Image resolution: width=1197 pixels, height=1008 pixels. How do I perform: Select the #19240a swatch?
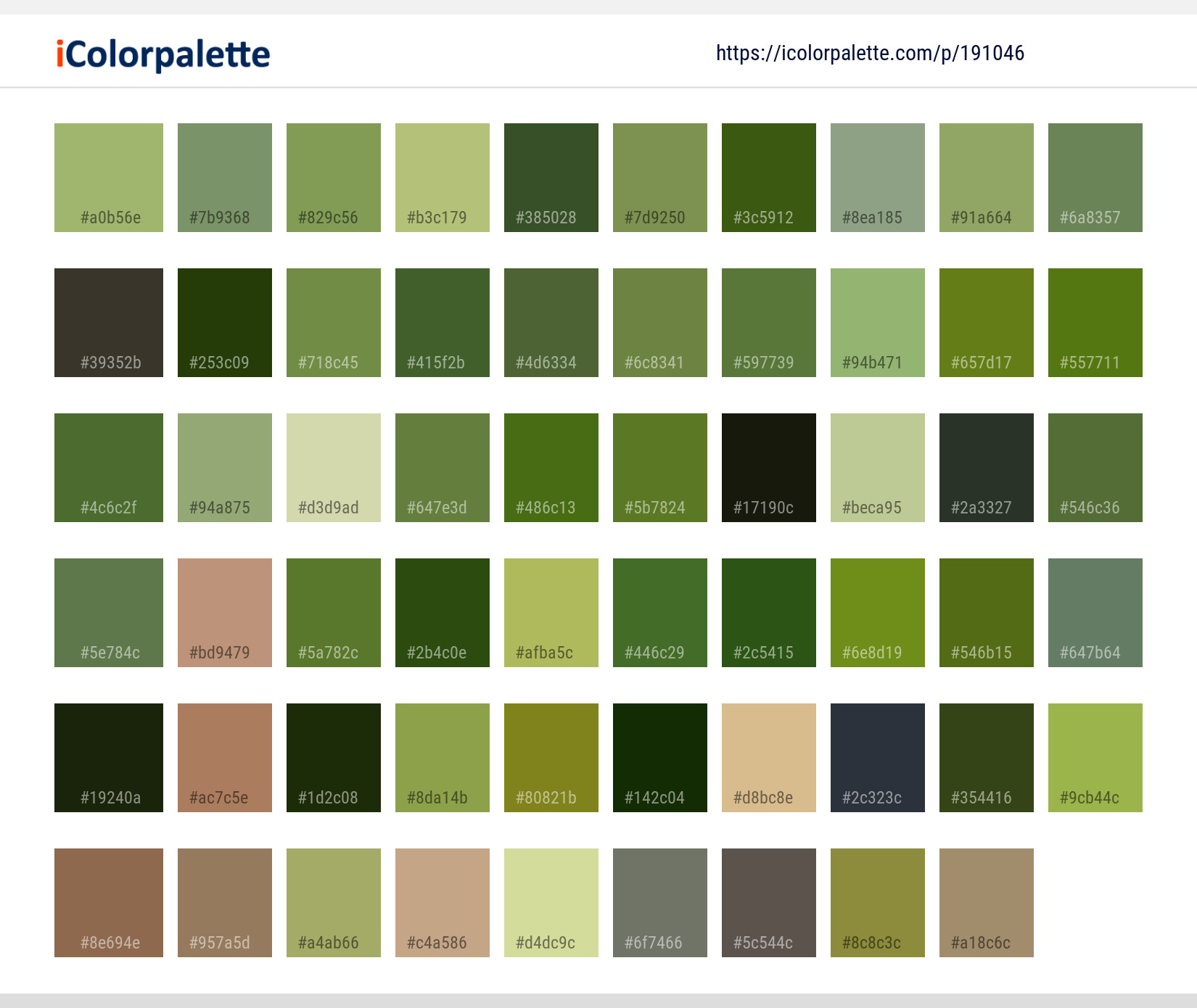coord(109,758)
